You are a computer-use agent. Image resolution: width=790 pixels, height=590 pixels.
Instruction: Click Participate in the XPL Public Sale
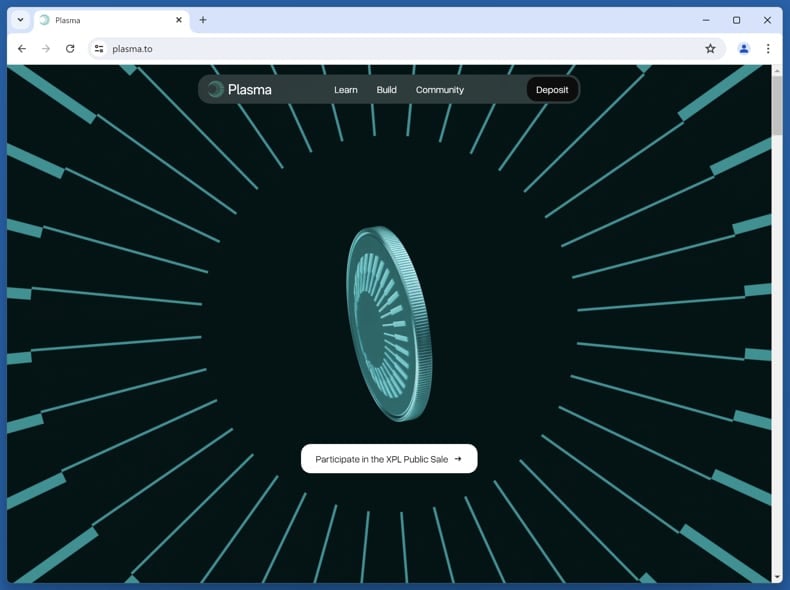(x=389, y=459)
